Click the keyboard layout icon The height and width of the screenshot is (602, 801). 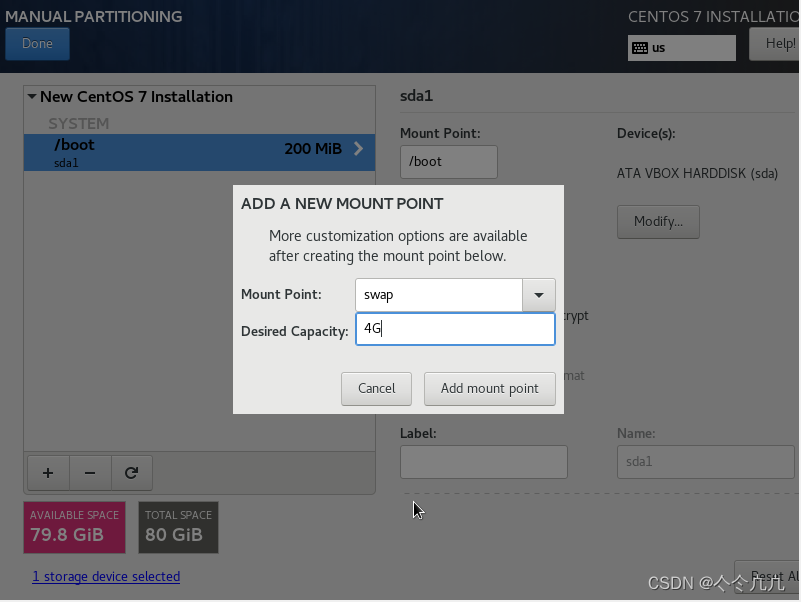pyautogui.click(x=640, y=48)
